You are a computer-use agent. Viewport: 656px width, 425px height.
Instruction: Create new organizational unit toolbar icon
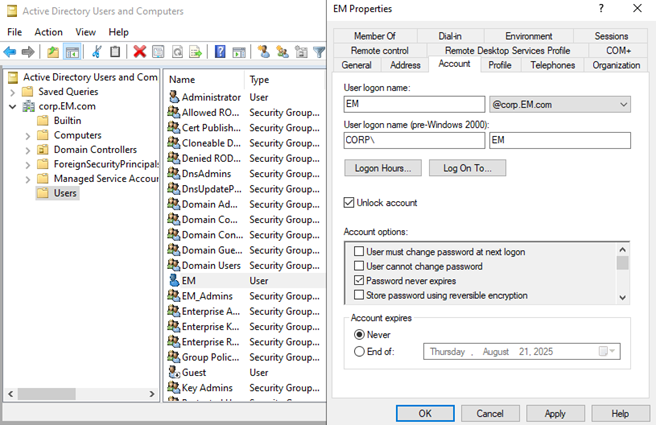(301, 52)
